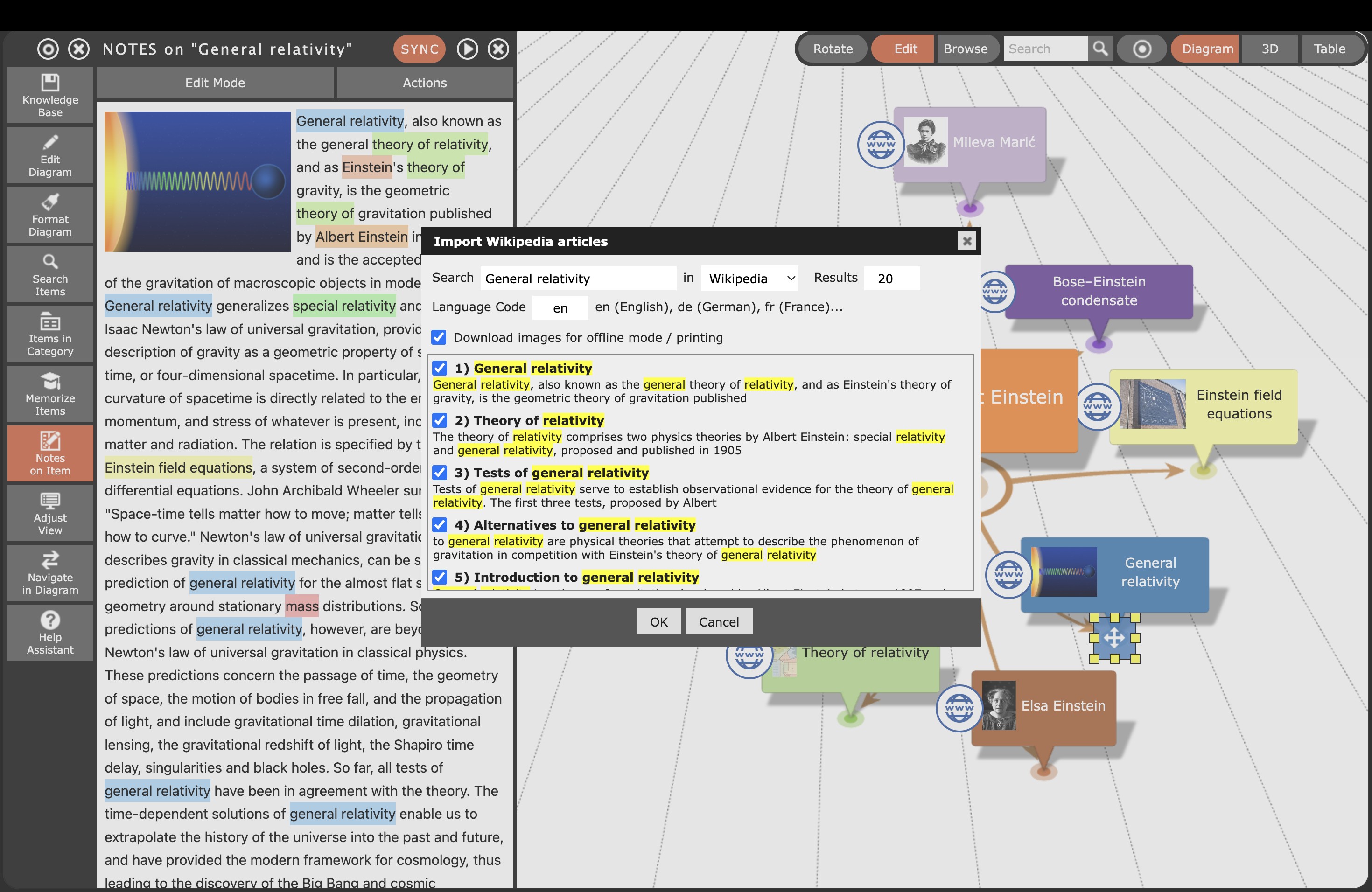
Task: Click the toolbar Search input field
Action: click(1045, 49)
